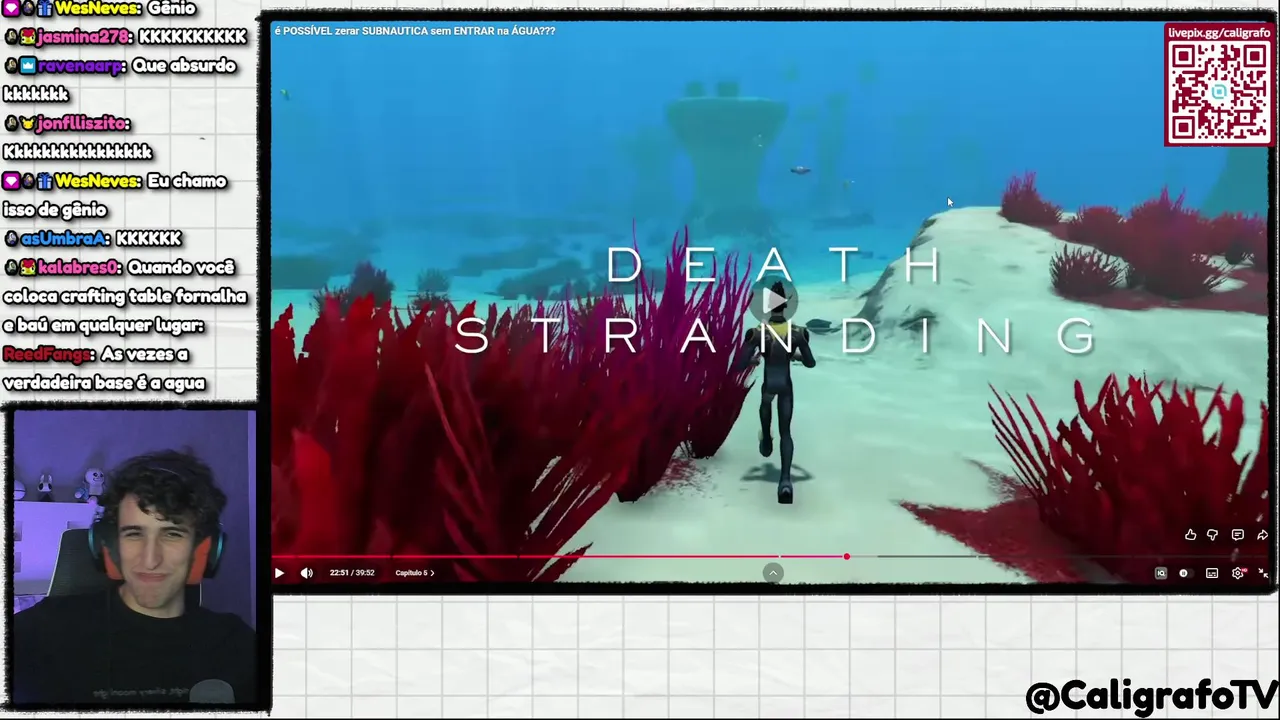Click username asUmbraA in chat
1280x720 pixels.
coord(65,238)
